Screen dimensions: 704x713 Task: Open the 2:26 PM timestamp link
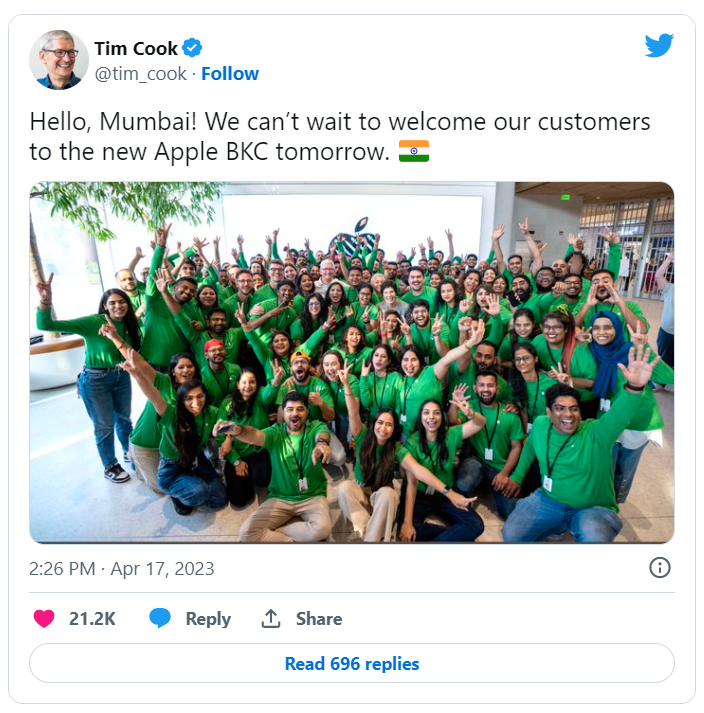pos(62,568)
